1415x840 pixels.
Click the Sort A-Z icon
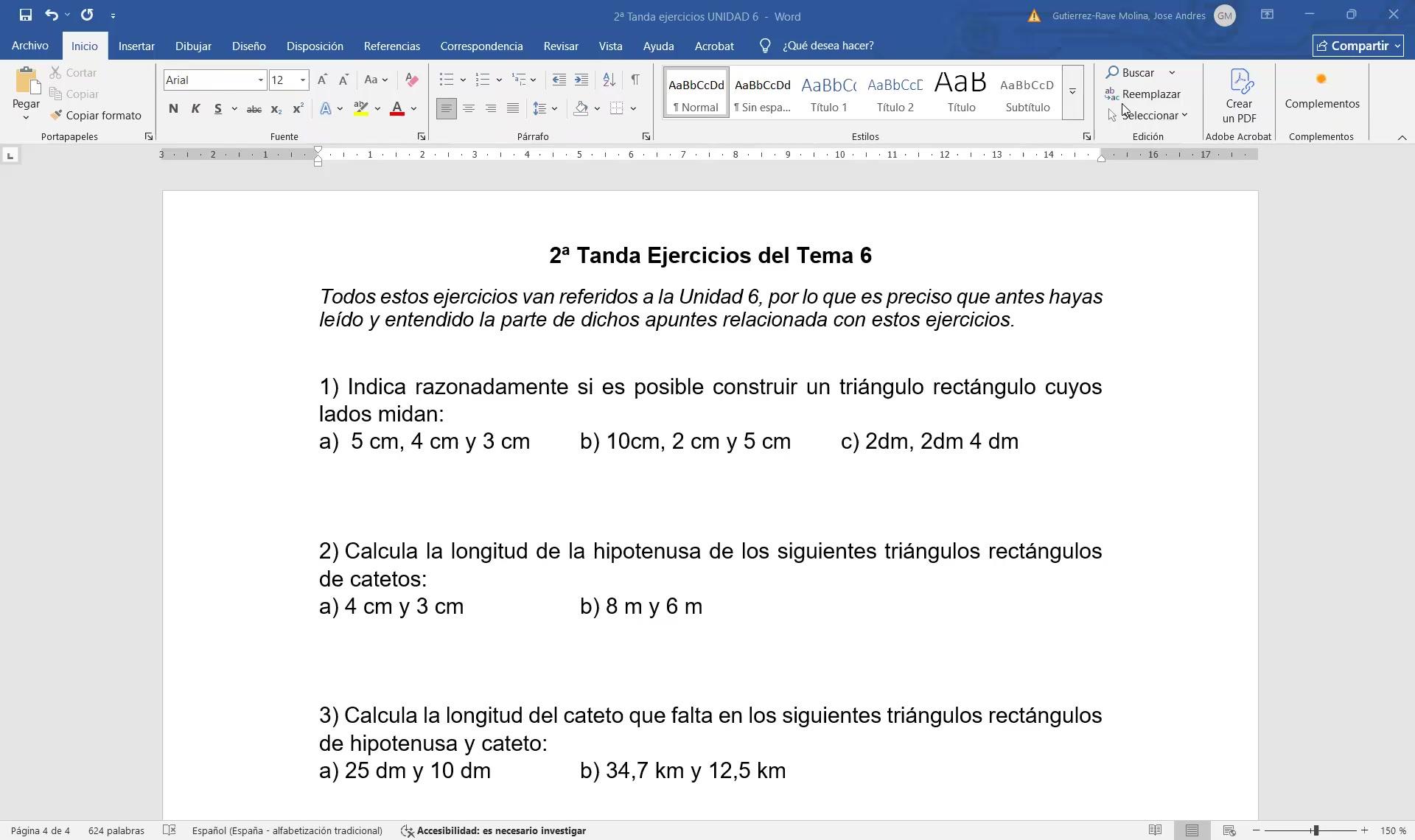pos(609,80)
